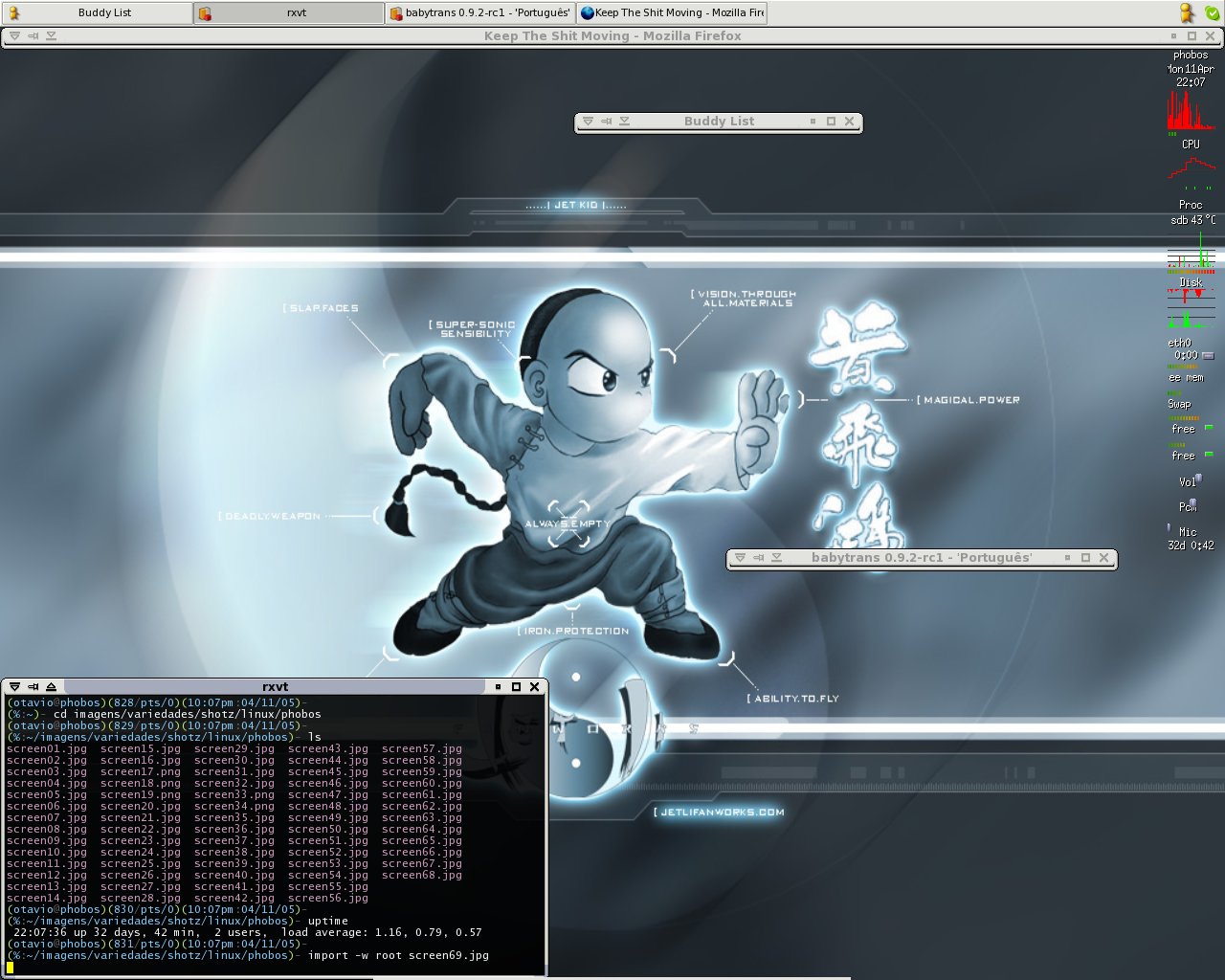Open the window menu of the rxvt terminal
1225x980 pixels.
(x=14, y=686)
